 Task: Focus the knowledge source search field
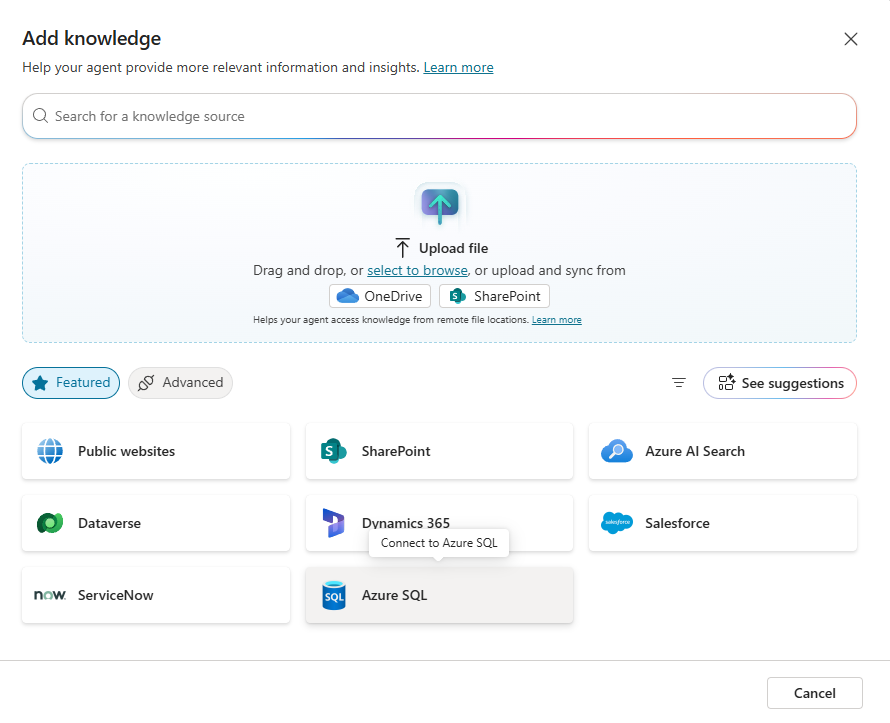point(440,116)
